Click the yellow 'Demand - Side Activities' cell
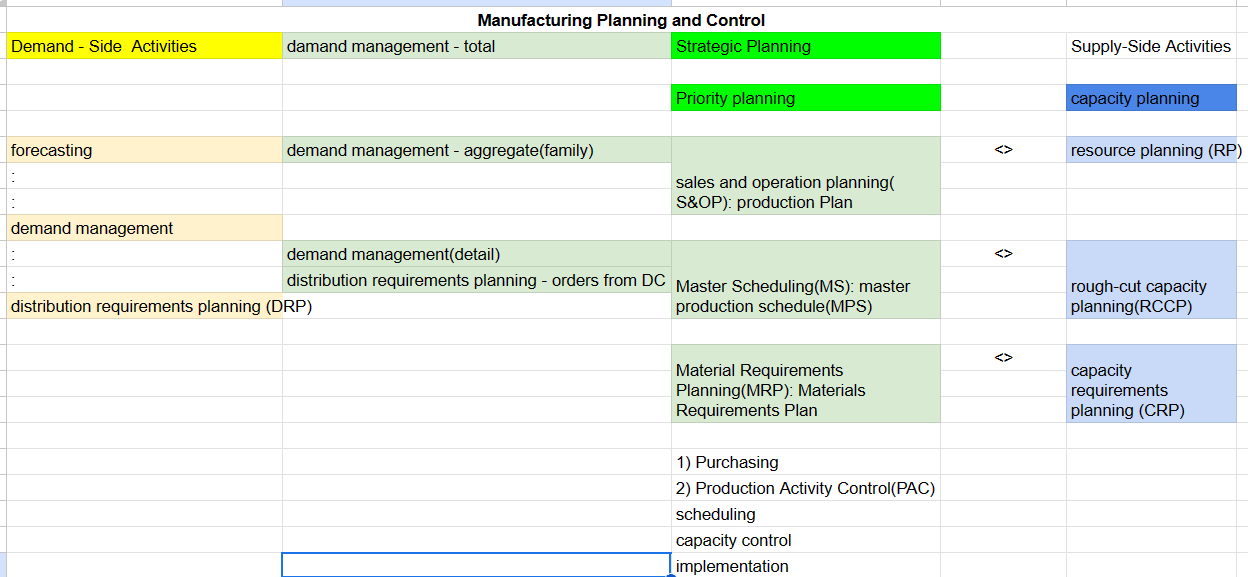Screen dimensions: 1248x577 click(144, 46)
